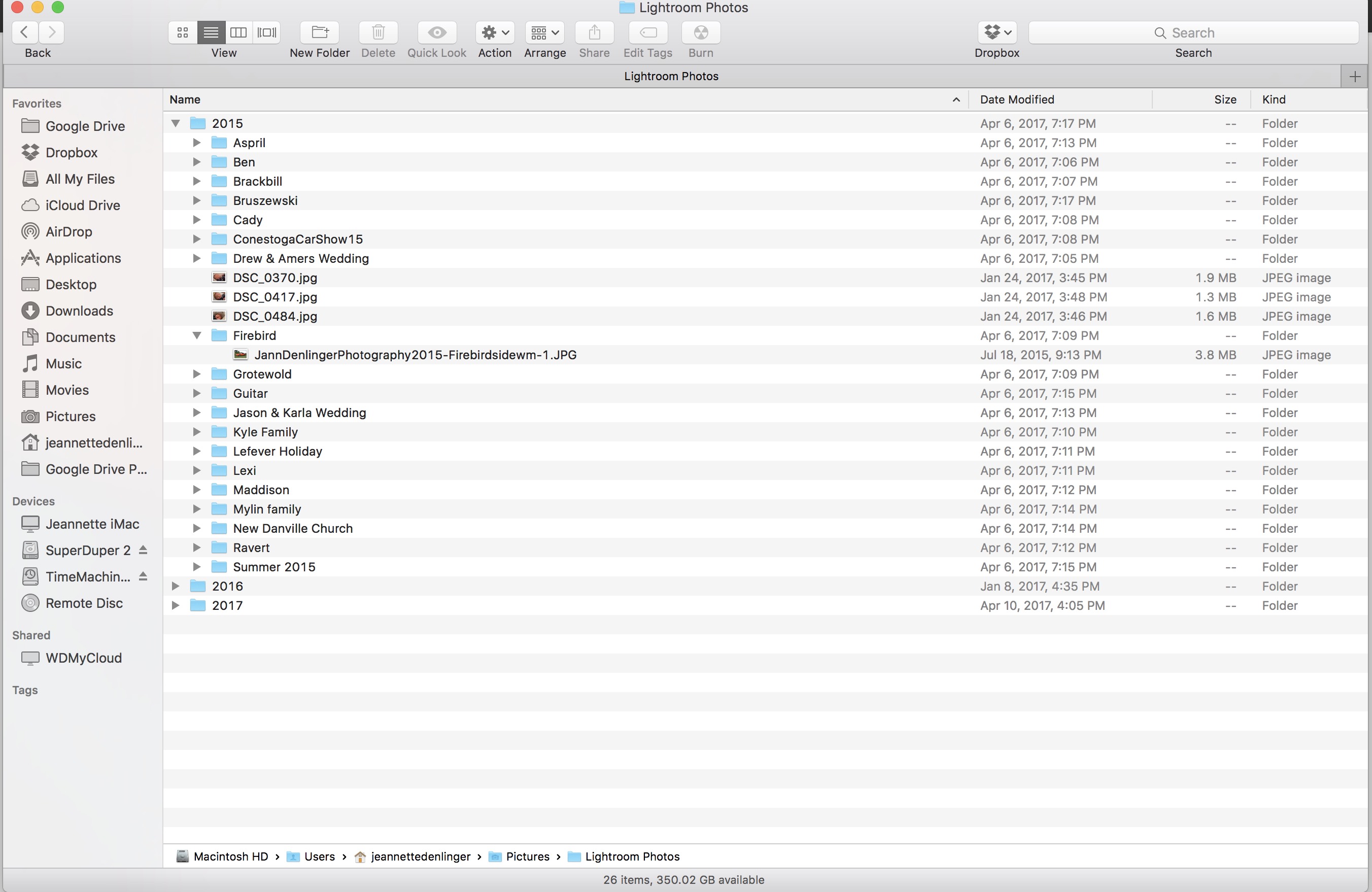Click the New Folder toolbar icon
This screenshot has width=1372, height=892.
319,33
